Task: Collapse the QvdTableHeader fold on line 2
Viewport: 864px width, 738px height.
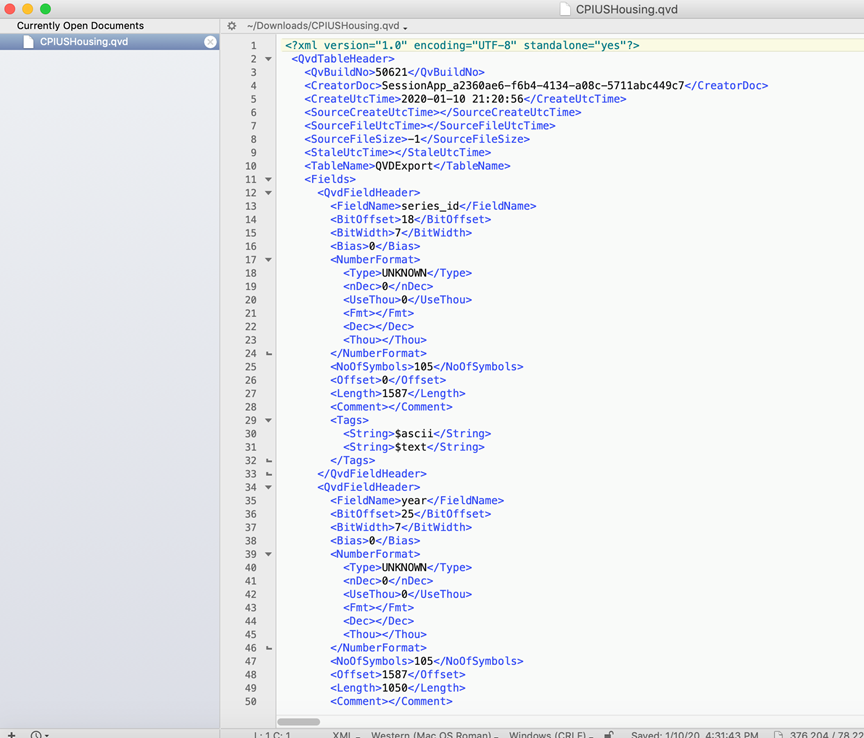Action: pos(268,59)
